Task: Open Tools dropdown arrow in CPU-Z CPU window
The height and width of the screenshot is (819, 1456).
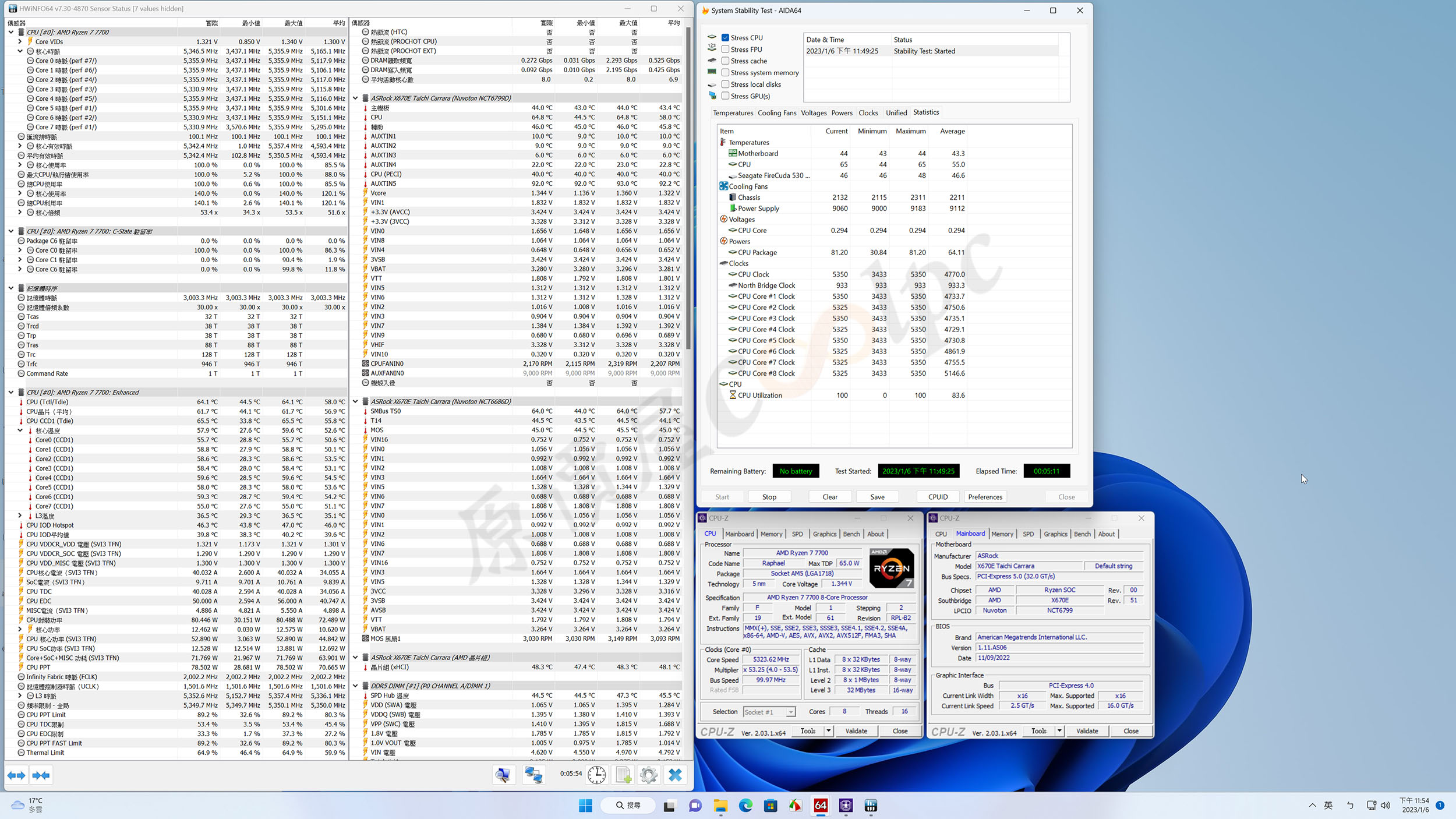Action: (828, 731)
